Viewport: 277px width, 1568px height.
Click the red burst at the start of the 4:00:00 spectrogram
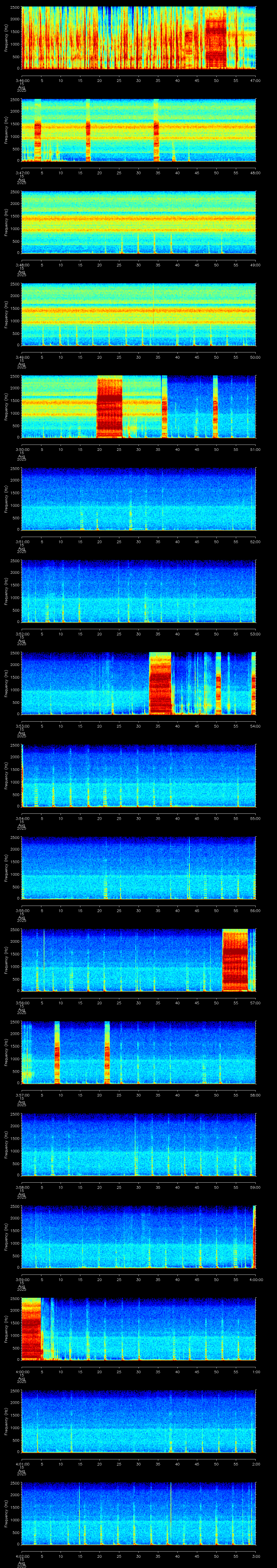click(31, 1329)
